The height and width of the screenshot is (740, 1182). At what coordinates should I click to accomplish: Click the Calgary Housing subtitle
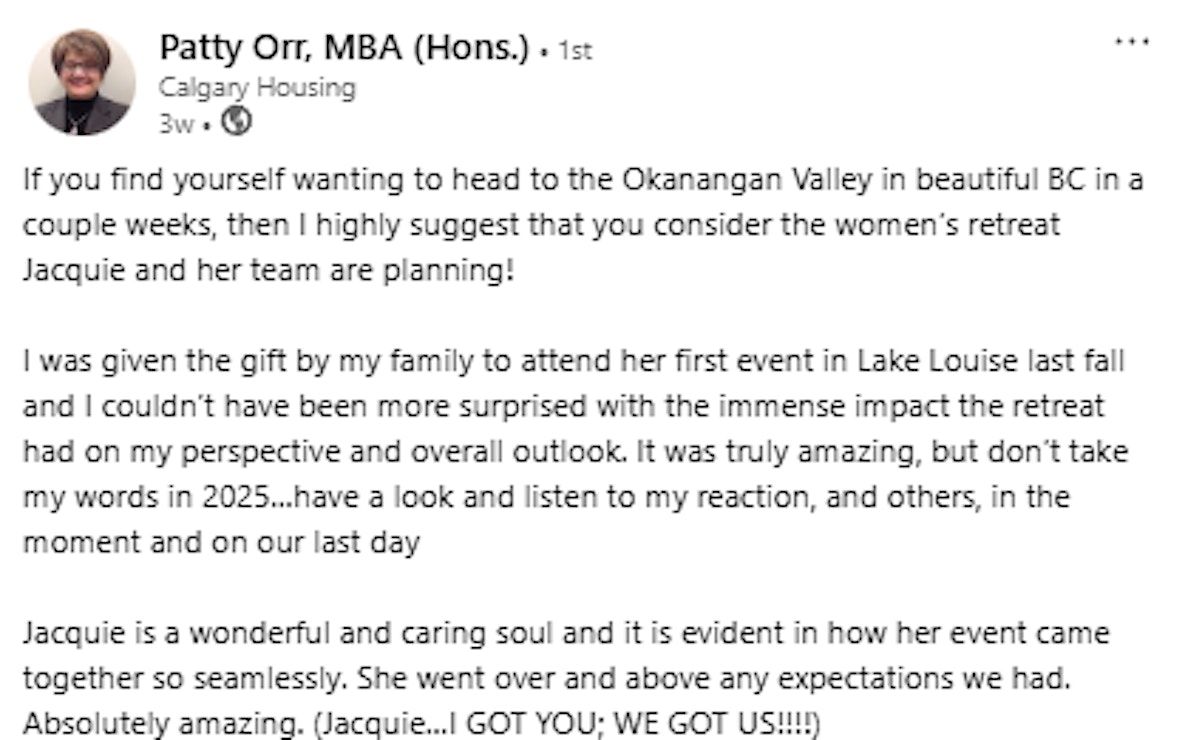257,87
